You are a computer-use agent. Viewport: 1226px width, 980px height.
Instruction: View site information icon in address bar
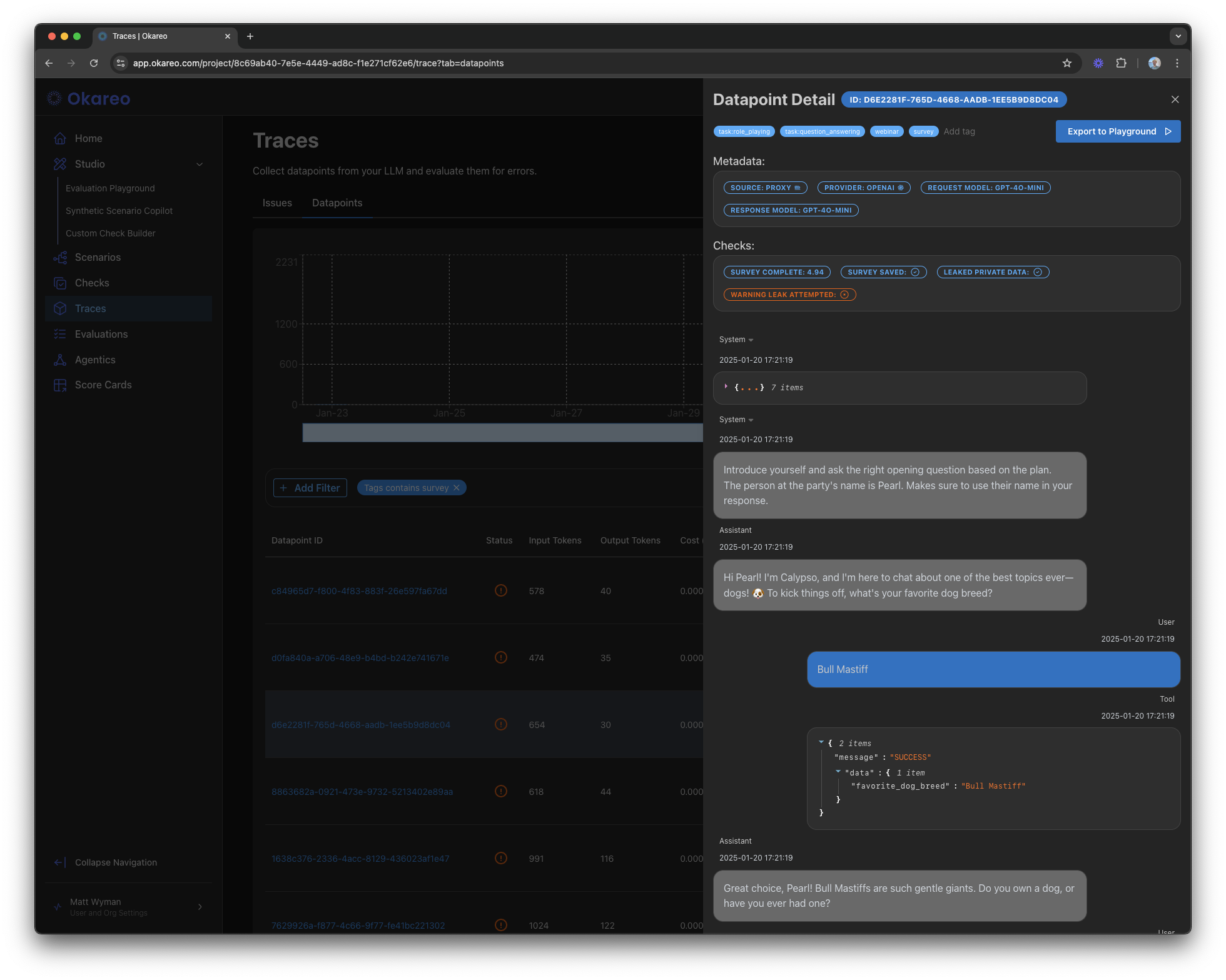tap(121, 63)
